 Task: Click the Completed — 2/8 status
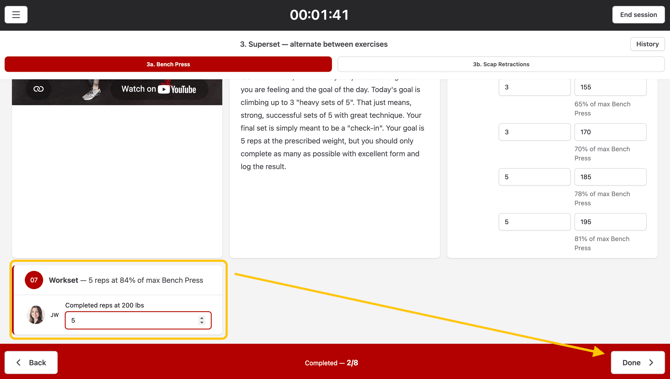331,363
